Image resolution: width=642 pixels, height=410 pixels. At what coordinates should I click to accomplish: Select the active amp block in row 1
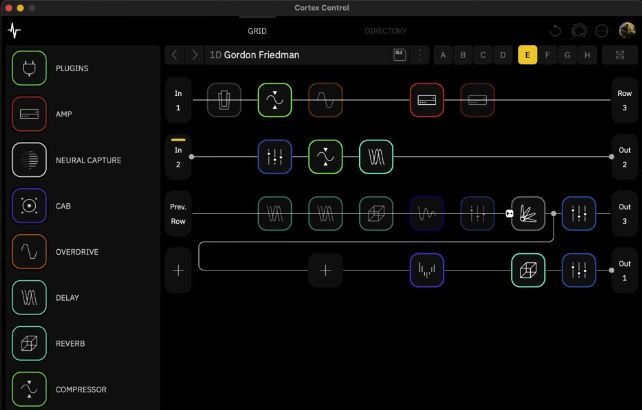(x=427, y=100)
